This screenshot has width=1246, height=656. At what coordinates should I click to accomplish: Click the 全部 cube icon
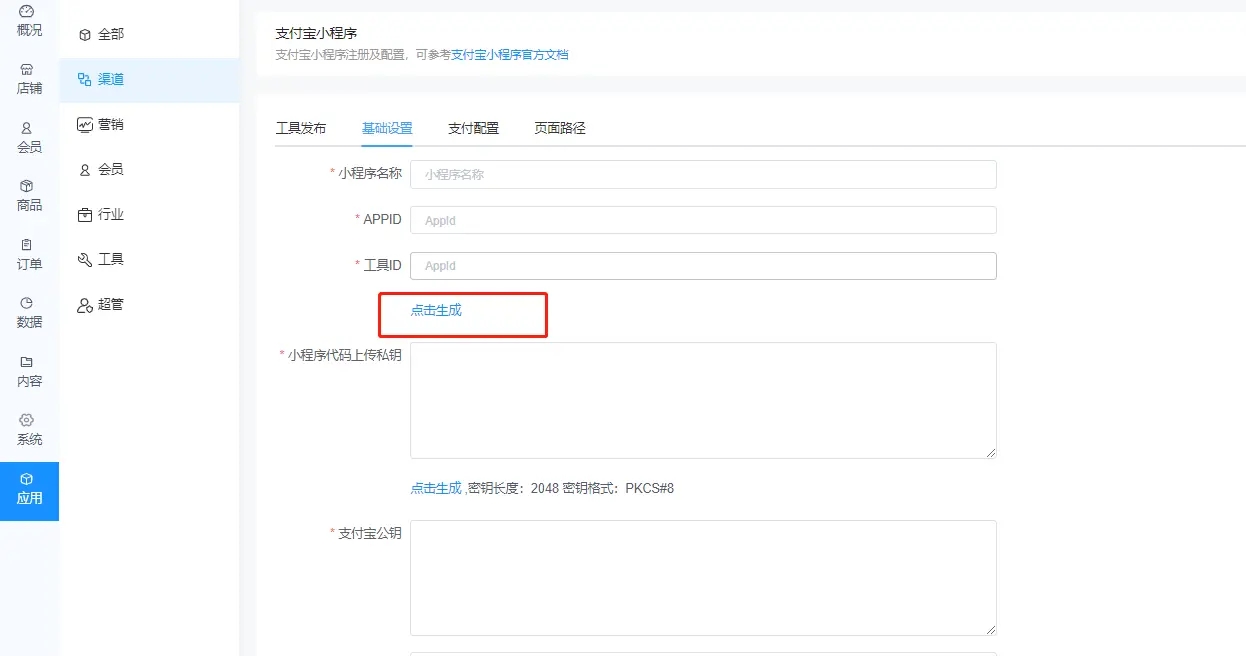coord(85,34)
